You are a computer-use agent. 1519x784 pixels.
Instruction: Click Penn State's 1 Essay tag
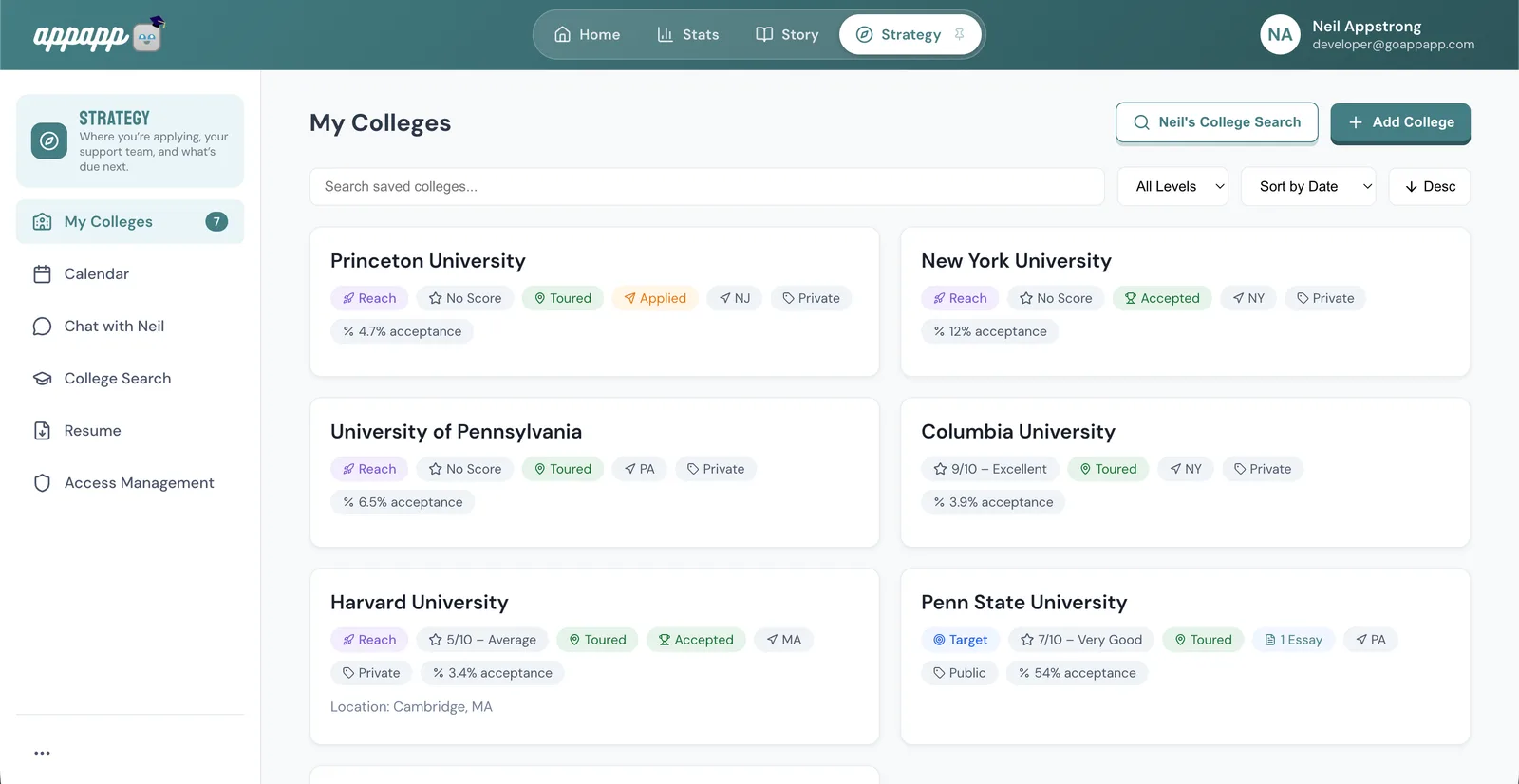click(x=1293, y=640)
